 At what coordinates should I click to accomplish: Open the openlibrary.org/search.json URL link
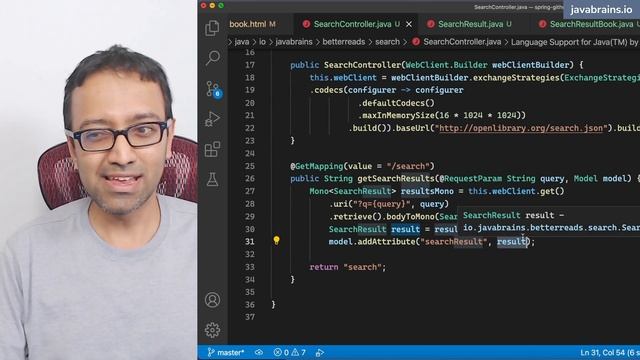pos(520,128)
